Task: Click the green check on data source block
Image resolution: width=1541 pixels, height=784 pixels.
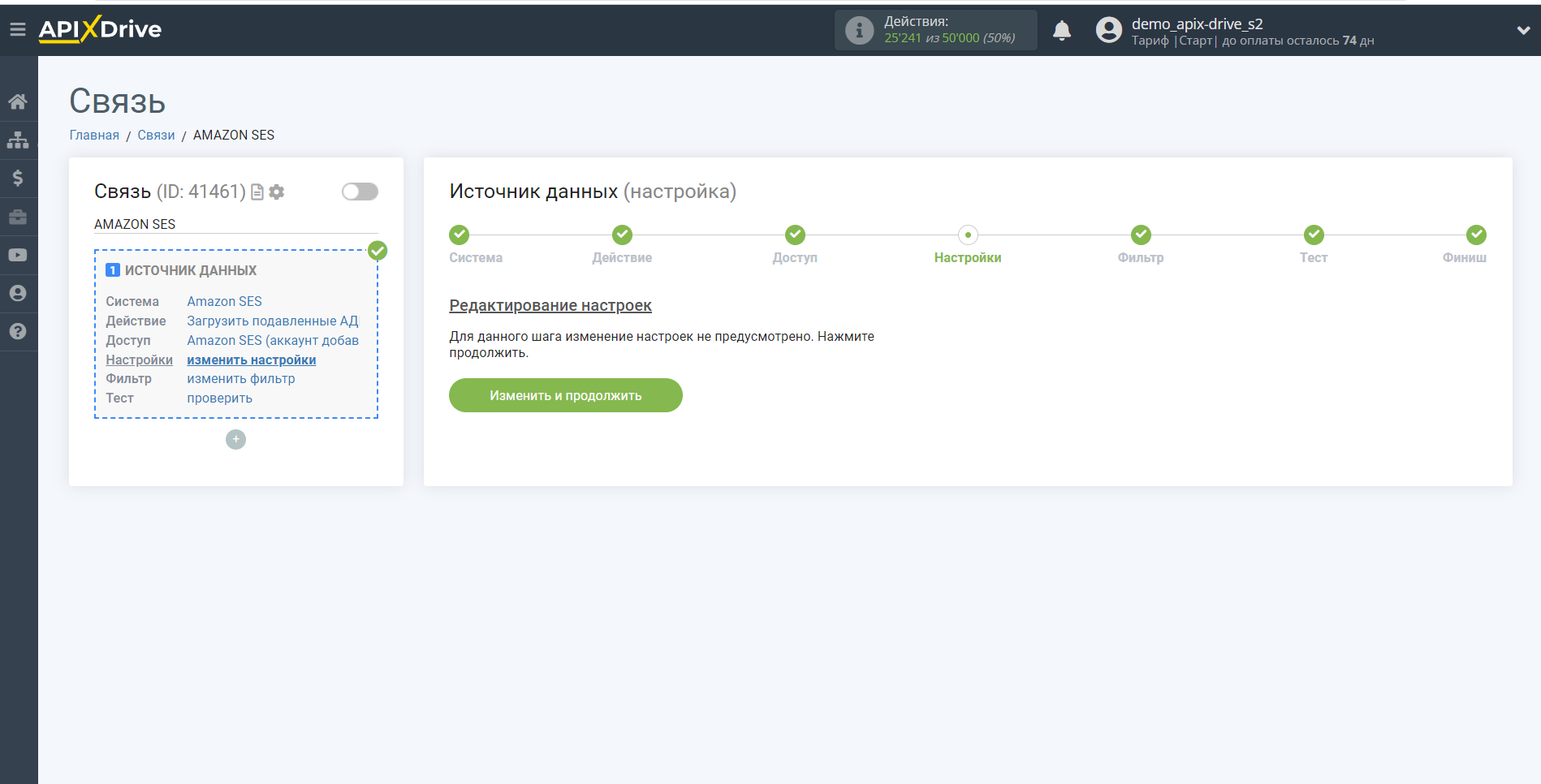Action: [x=378, y=250]
